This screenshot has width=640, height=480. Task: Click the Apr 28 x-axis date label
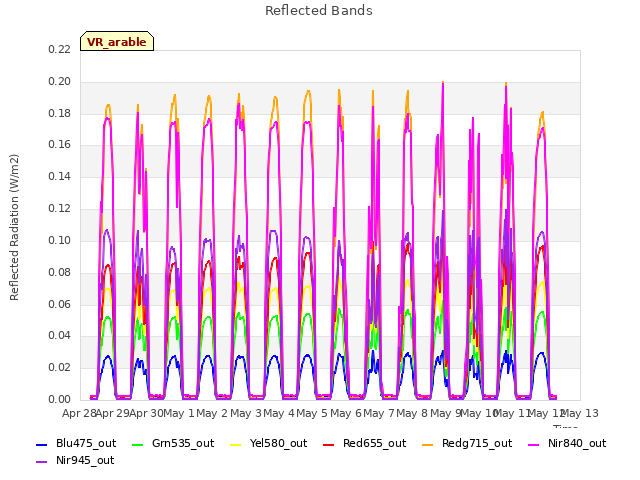(x=79, y=413)
